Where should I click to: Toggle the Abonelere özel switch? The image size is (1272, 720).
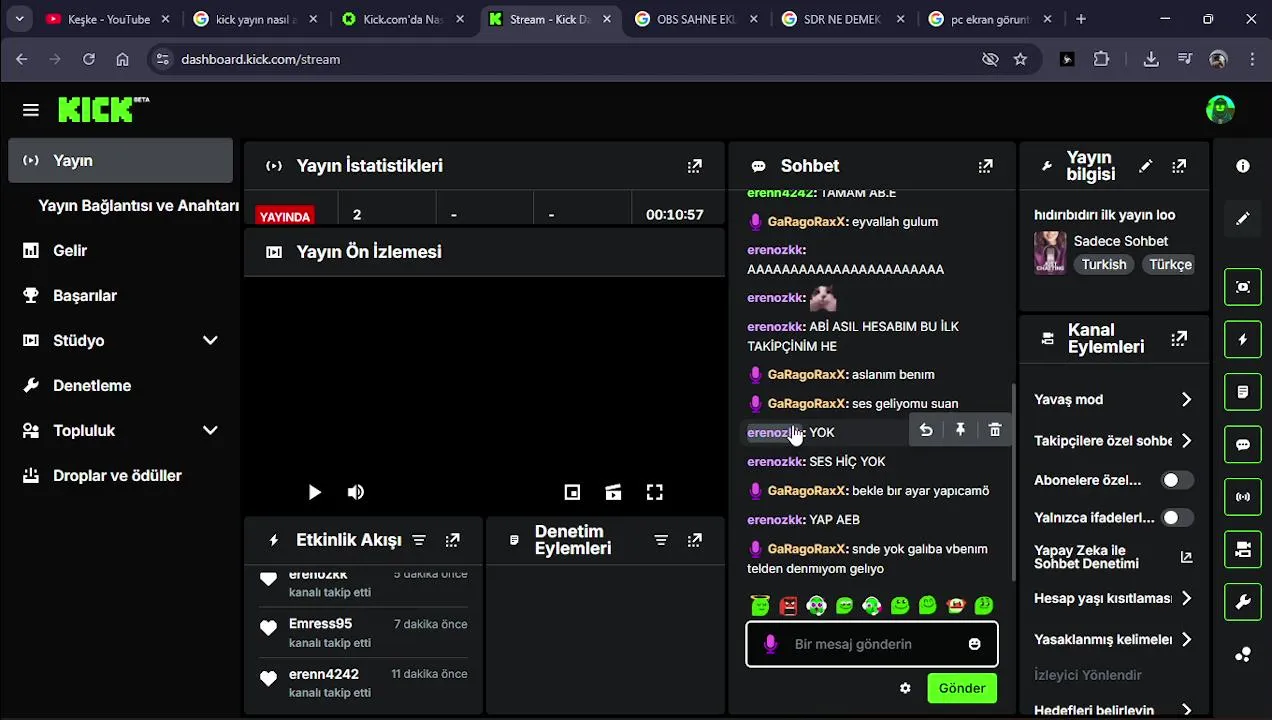(x=1177, y=480)
